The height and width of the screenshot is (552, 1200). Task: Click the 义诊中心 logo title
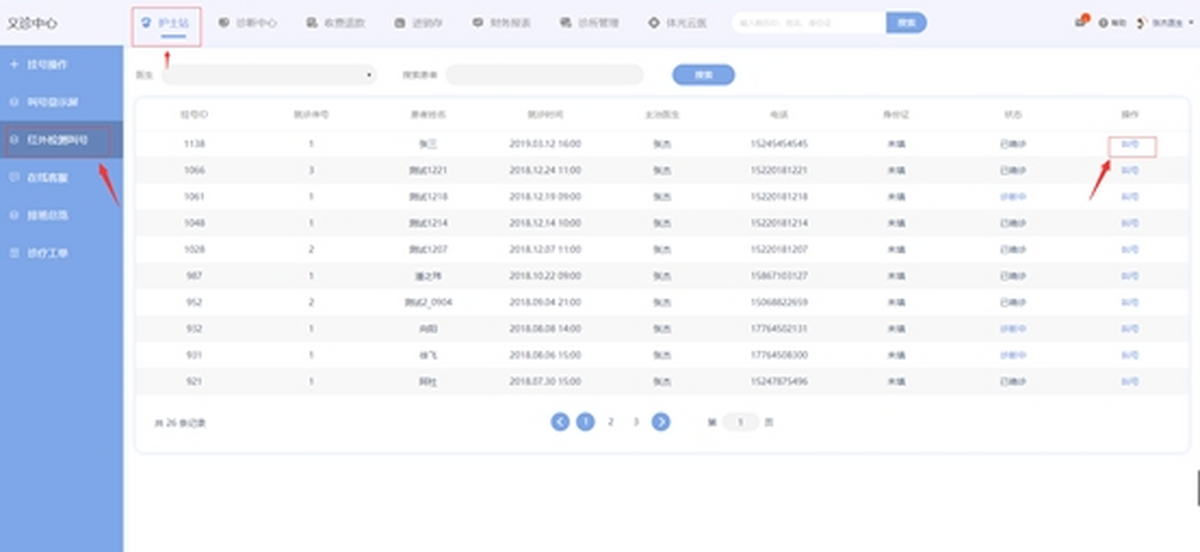[x=32, y=23]
